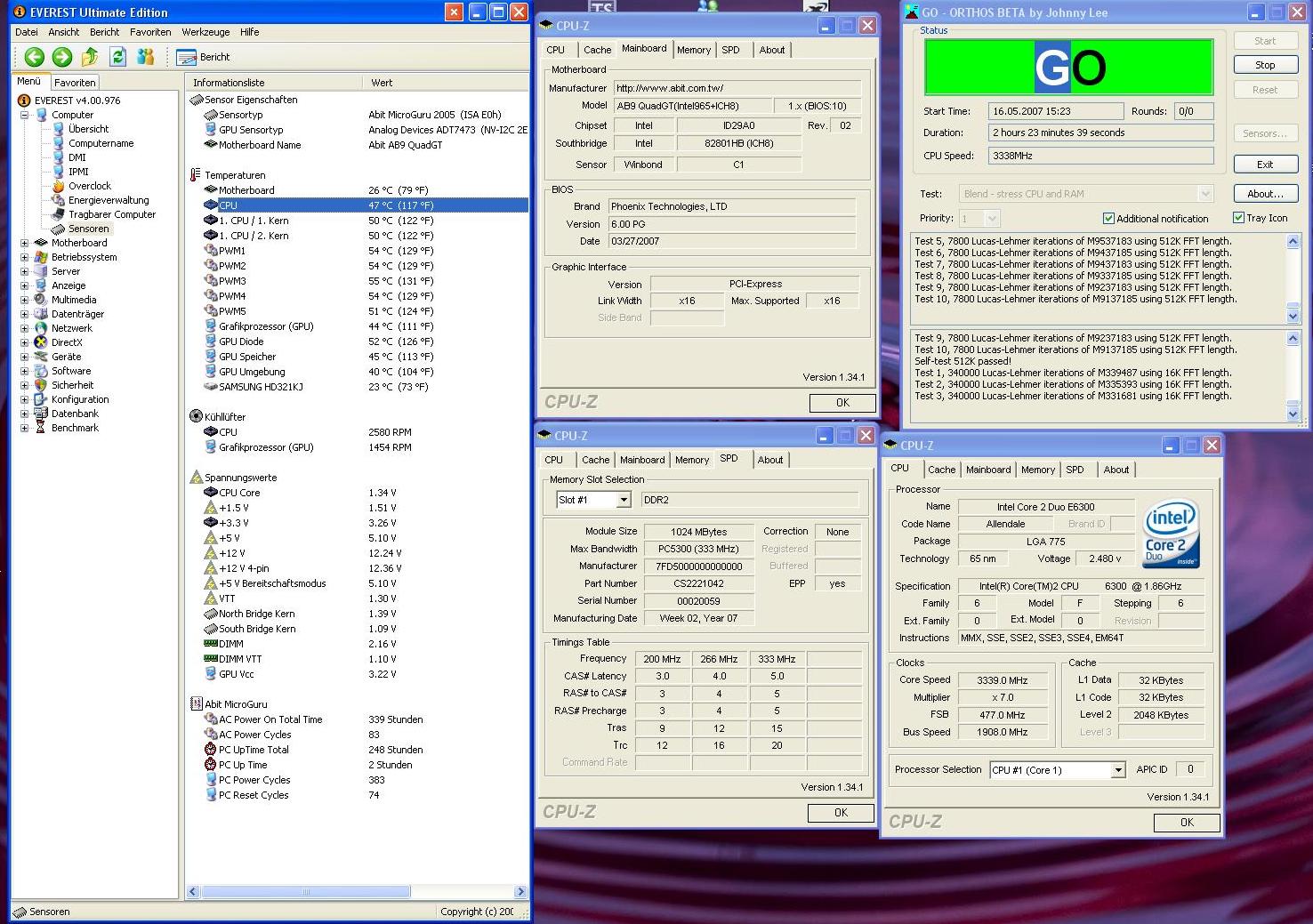Click the Up level arrow icon in EVEREST
Viewport: 1313px width, 924px height.
pyautogui.click(x=90, y=57)
